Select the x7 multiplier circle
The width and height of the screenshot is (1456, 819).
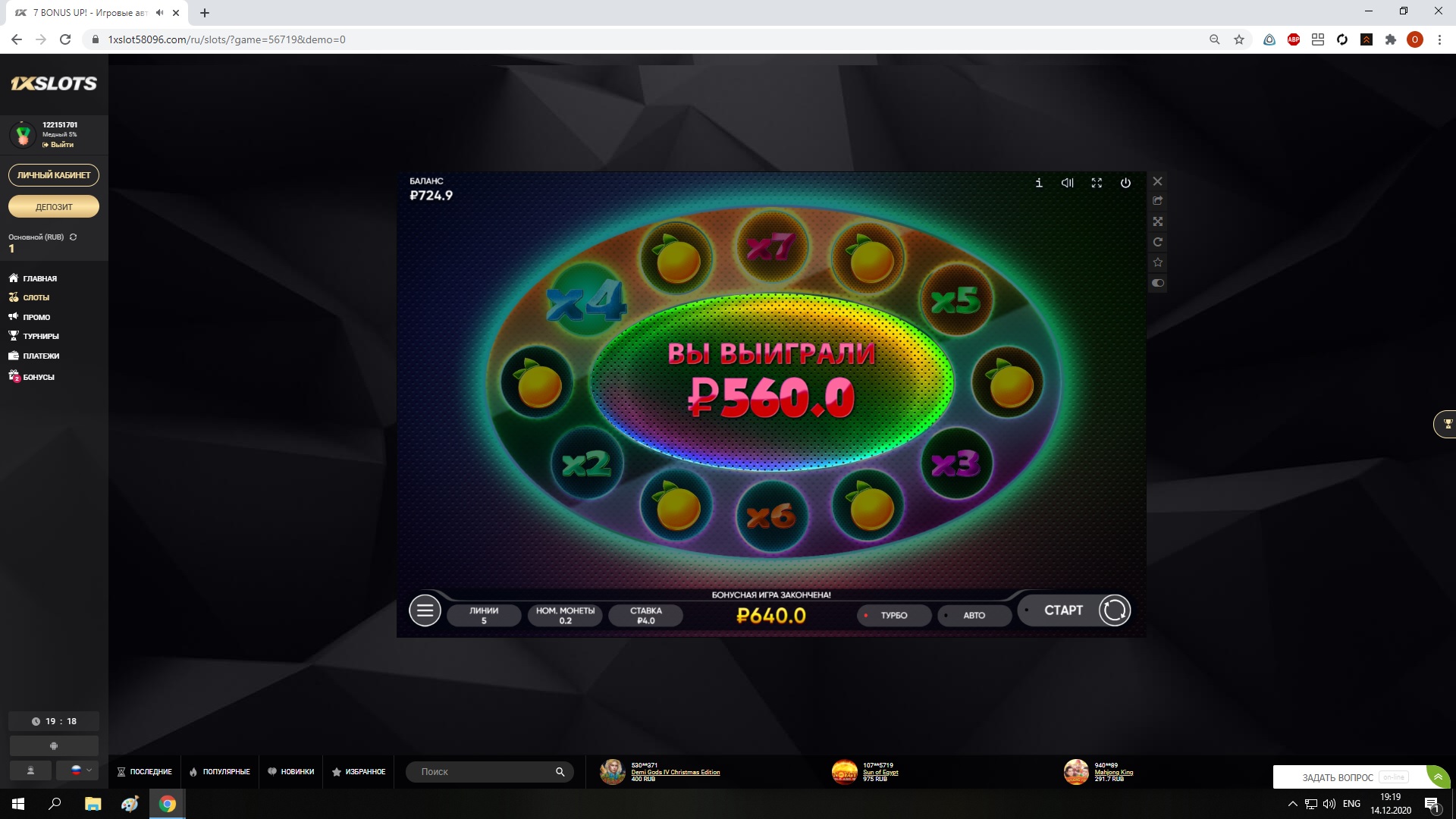(x=772, y=247)
